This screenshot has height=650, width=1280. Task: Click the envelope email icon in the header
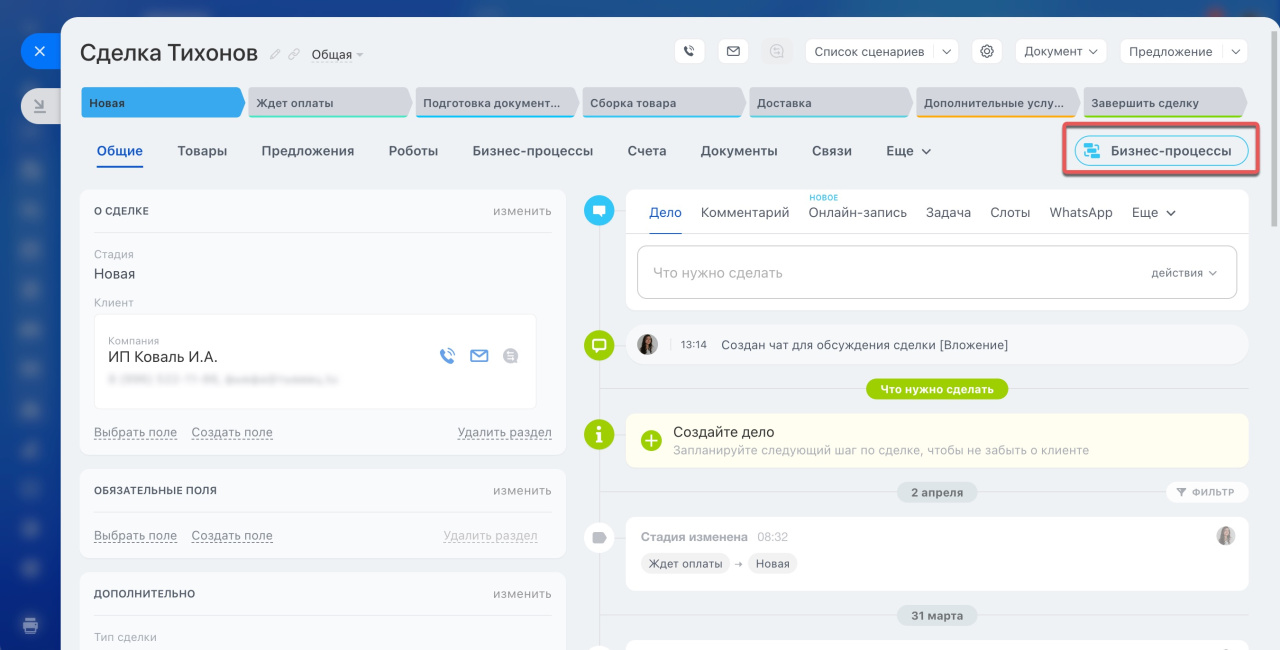(733, 51)
